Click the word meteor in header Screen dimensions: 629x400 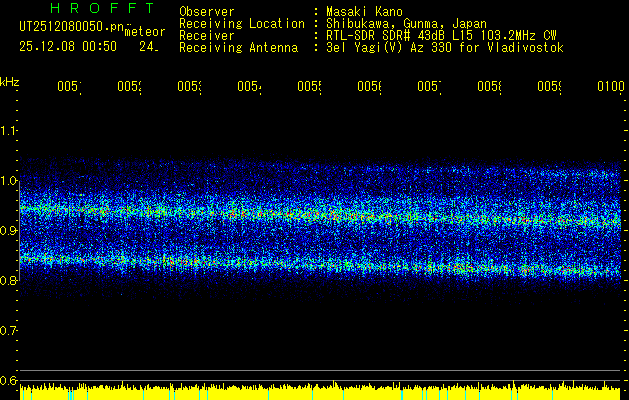[145, 32]
